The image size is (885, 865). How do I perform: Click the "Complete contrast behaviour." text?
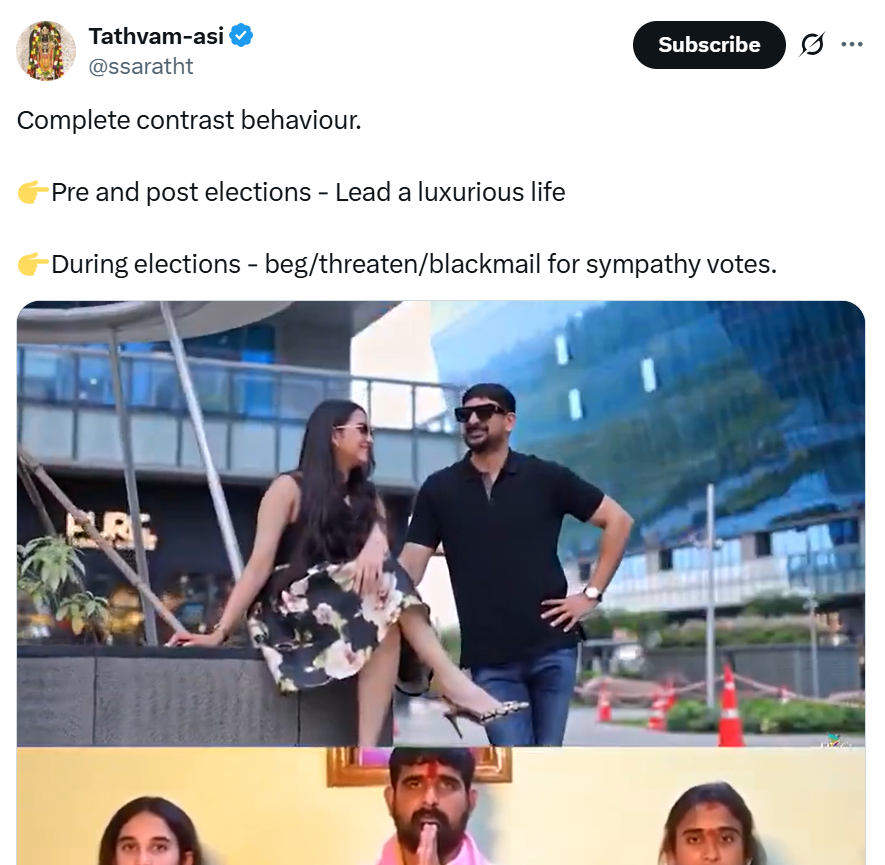pyautogui.click(x=189, y=120)
